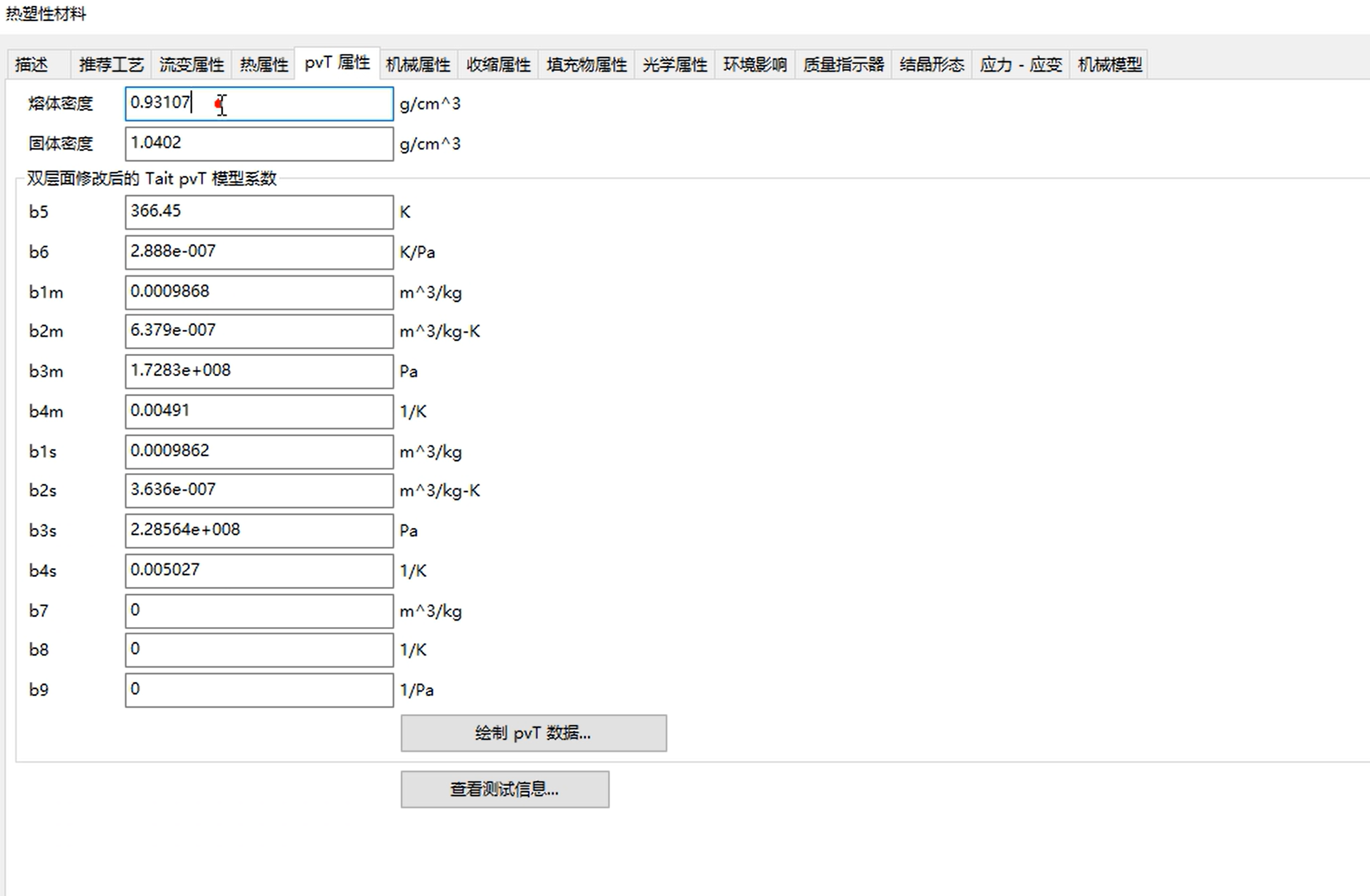Open the 结晶形态 tab
Image resolution: width=1370 pixels, height=896 pixels.
pyautogui.click(x=932, y=65)
